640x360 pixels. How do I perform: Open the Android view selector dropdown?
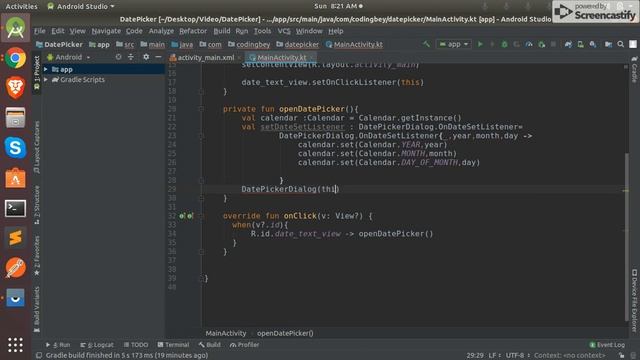68,57
